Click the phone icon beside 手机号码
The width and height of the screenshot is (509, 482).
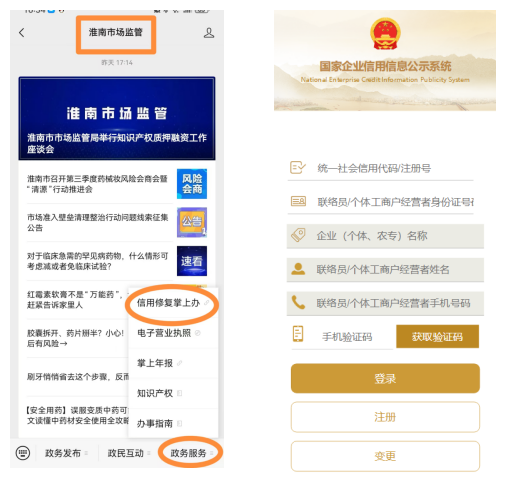pos(298,302)
